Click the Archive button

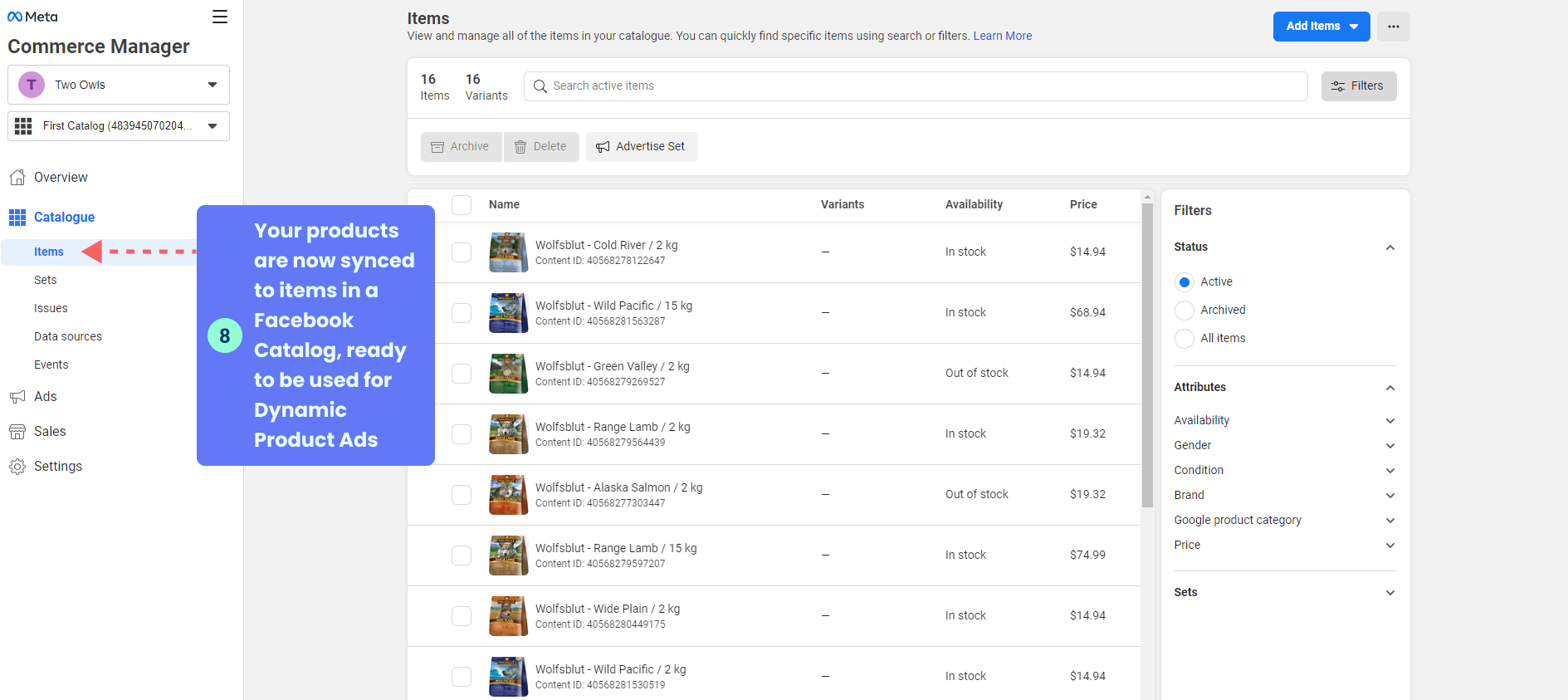point(461,147)
